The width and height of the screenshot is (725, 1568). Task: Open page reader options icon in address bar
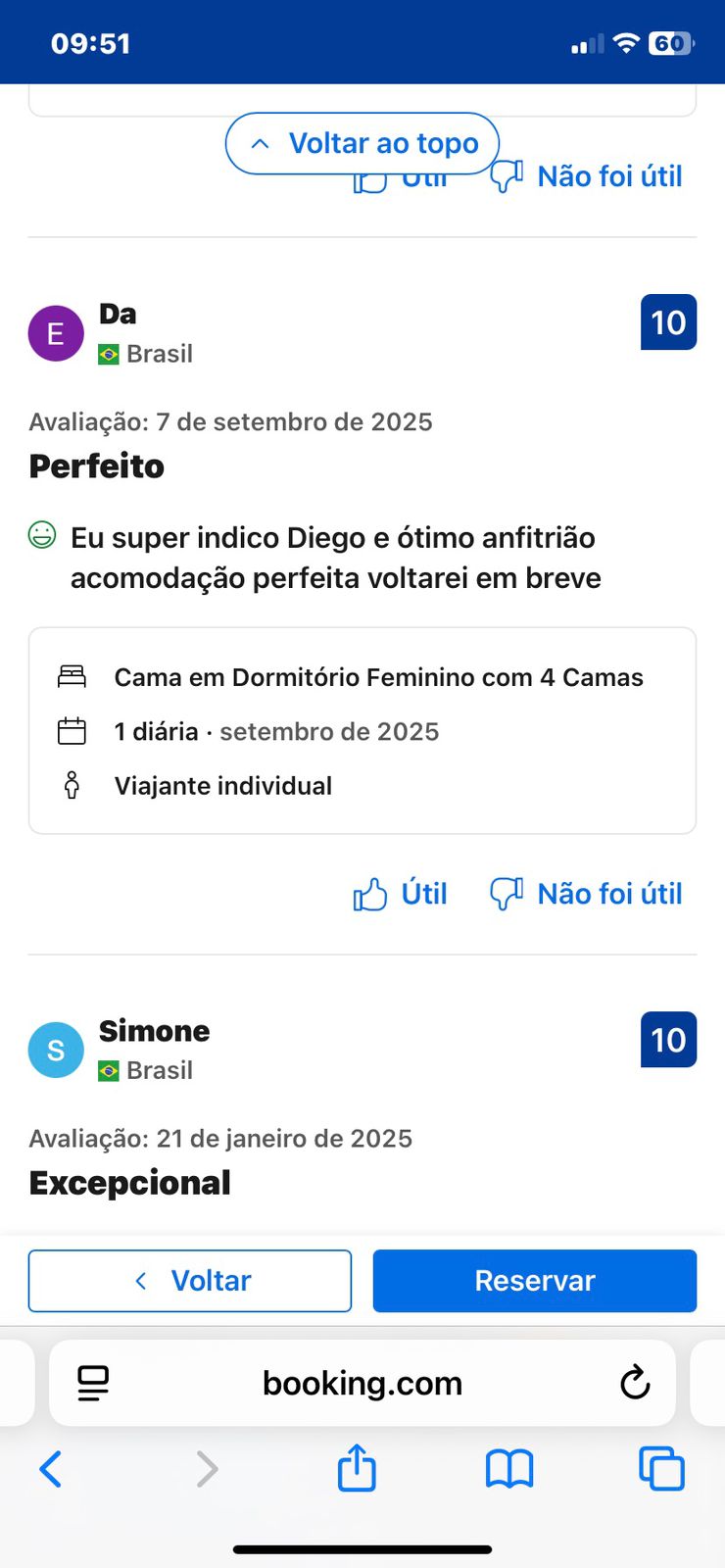(93, 1383)
